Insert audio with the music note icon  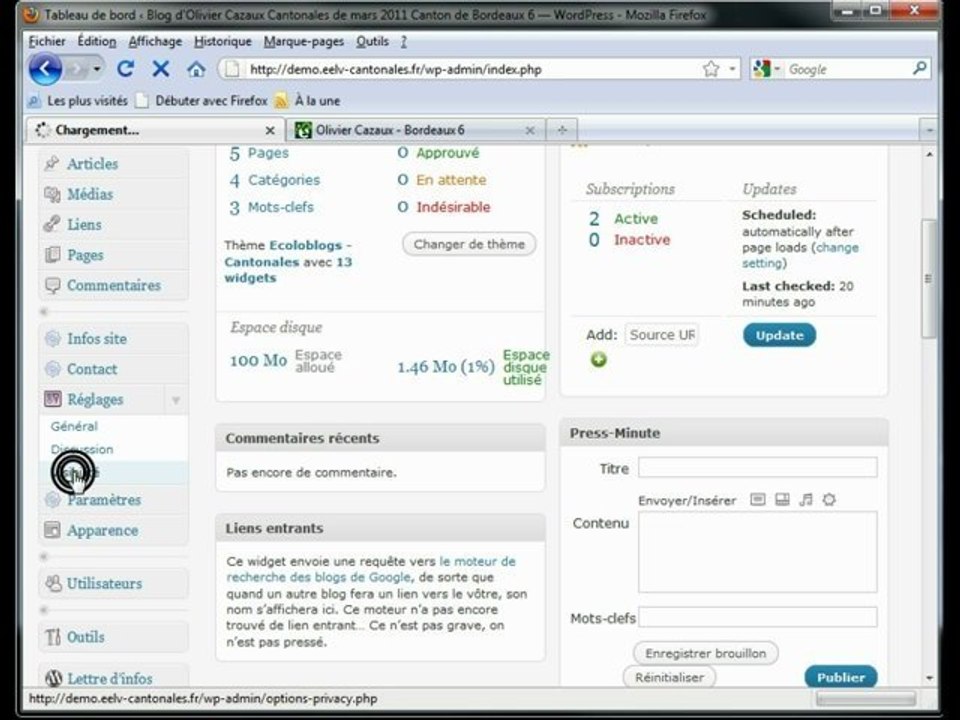(806, 500)
